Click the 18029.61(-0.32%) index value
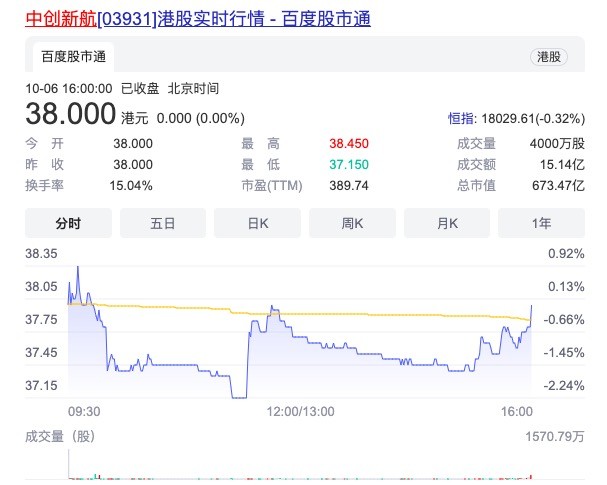Image resolution: width=607 pixels, height=485 pixels. (533, 118)
